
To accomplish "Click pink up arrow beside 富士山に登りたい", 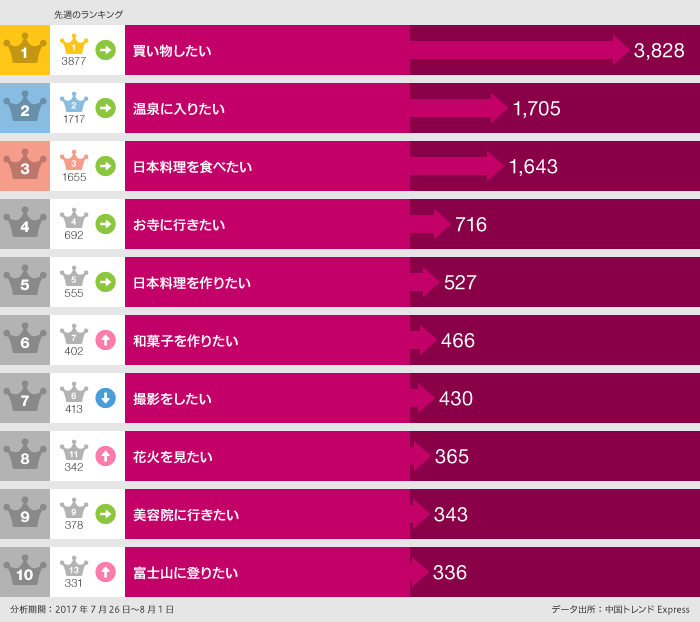I will coord(105,572).
